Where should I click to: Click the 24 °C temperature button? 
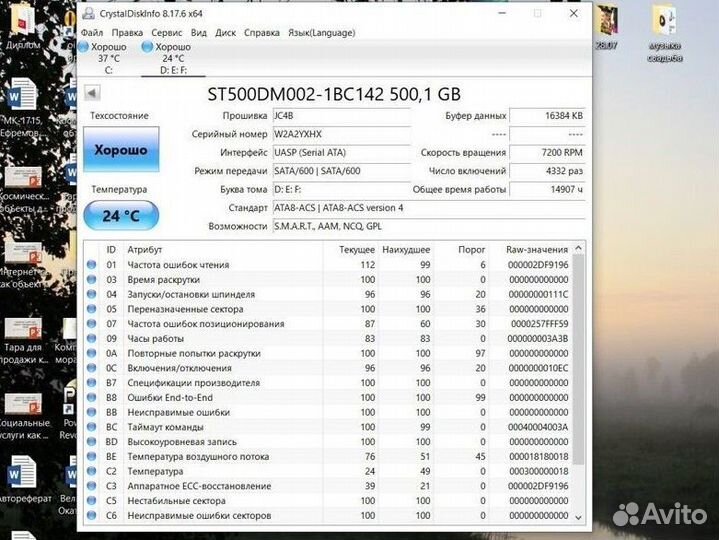pyautogui.click(x=120, y=215)
